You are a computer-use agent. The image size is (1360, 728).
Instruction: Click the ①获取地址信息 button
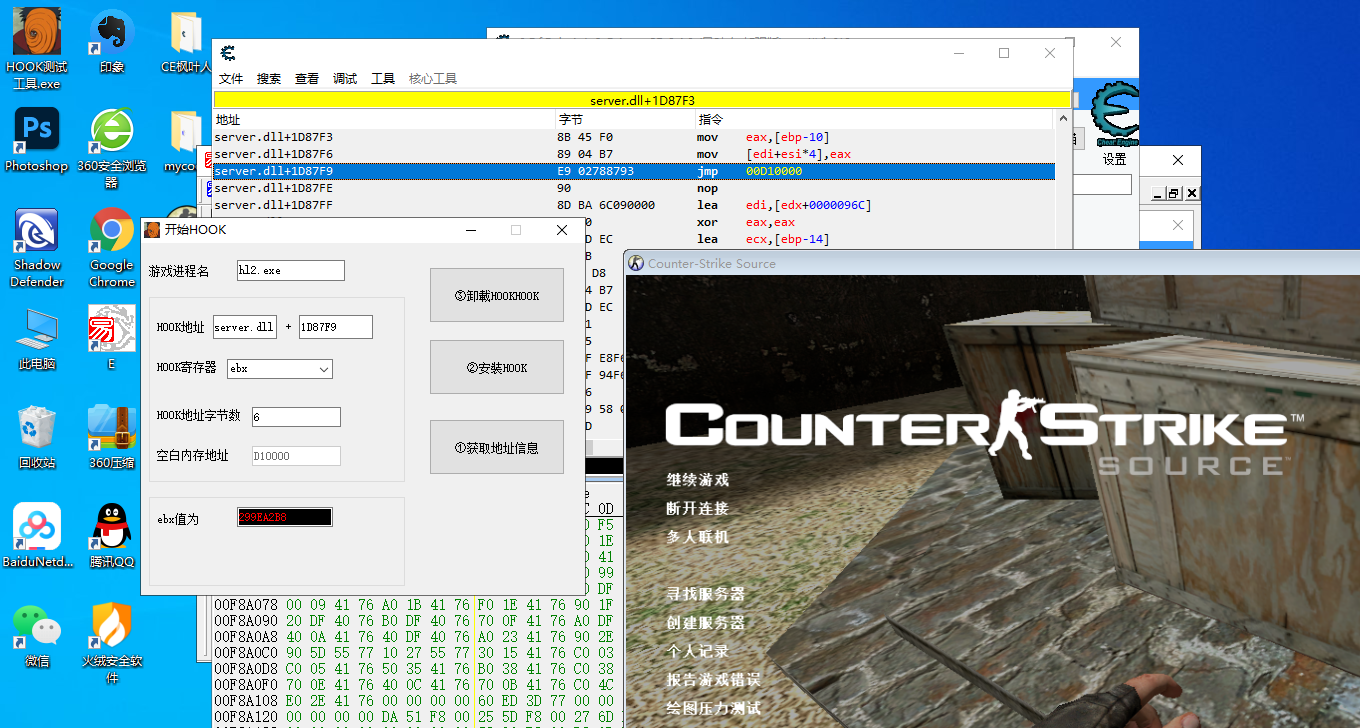497,448
